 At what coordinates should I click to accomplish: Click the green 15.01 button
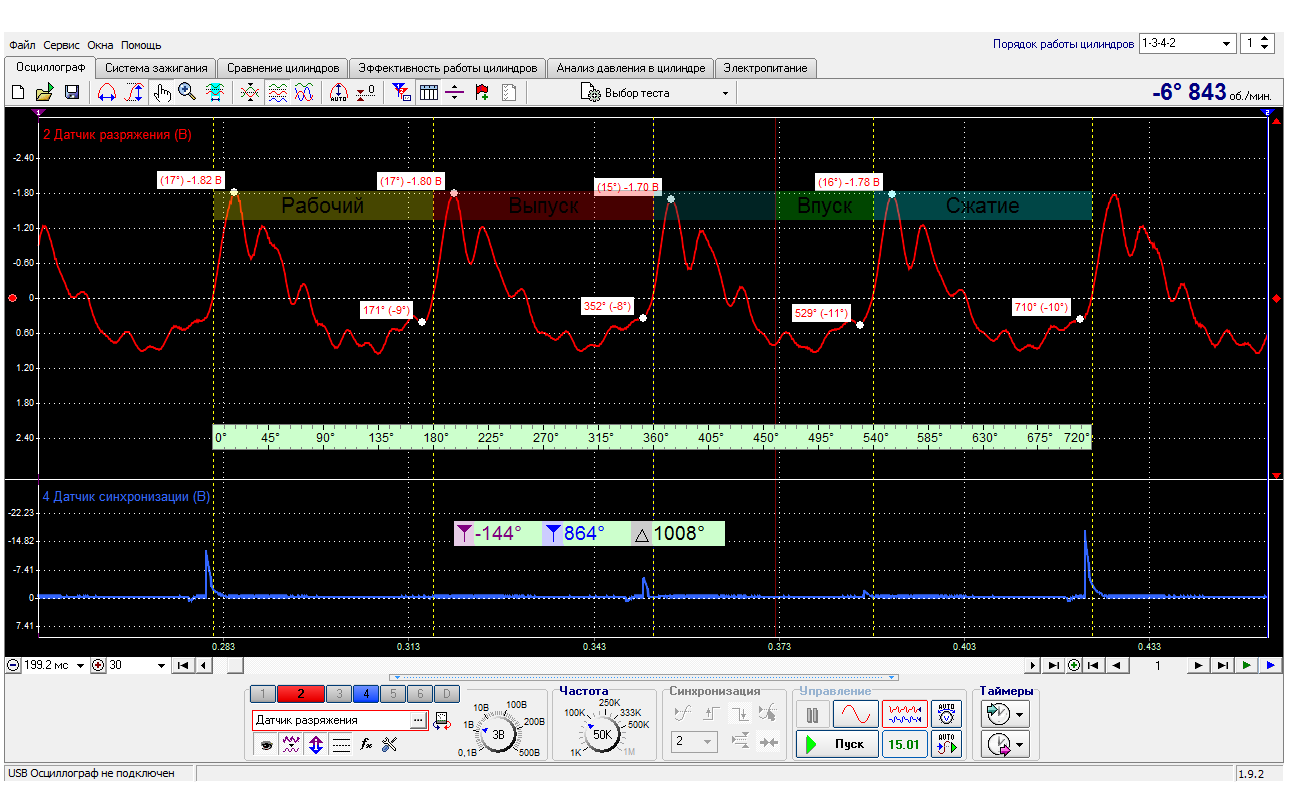pyautogui.click(x=903, y=744)
